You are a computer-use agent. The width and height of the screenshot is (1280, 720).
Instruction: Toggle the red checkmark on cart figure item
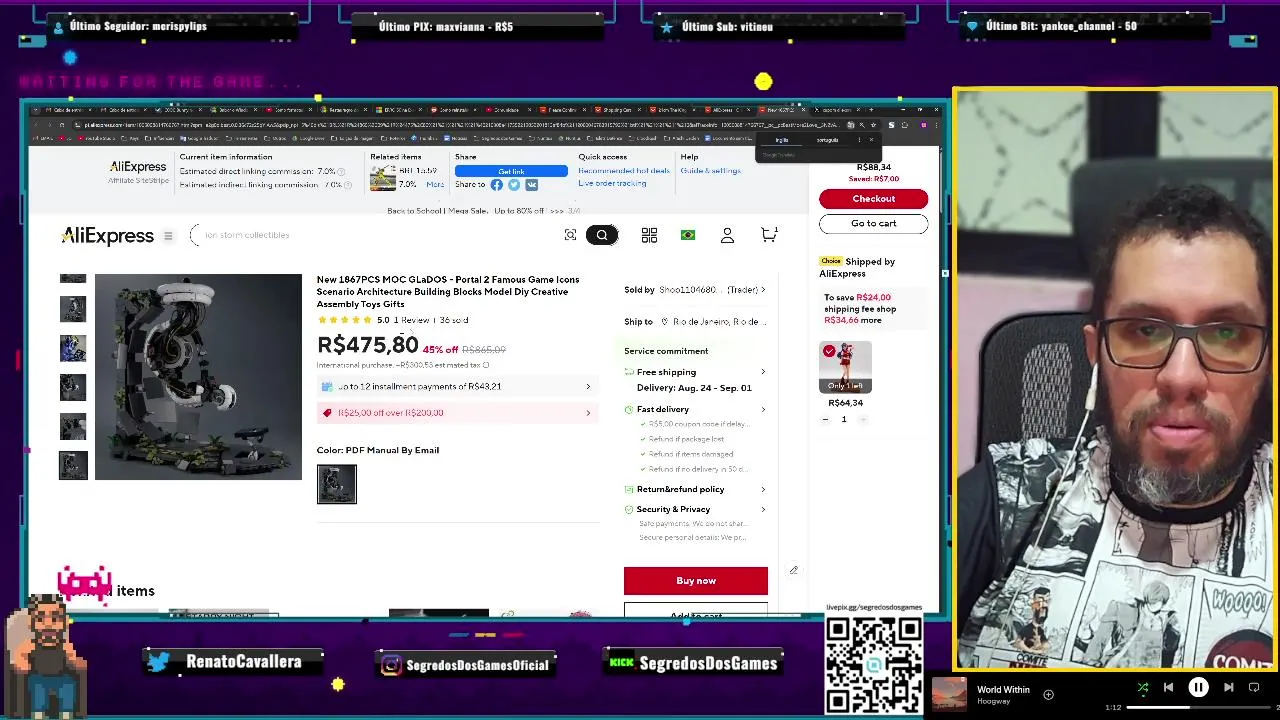click(x=829, y=351)
